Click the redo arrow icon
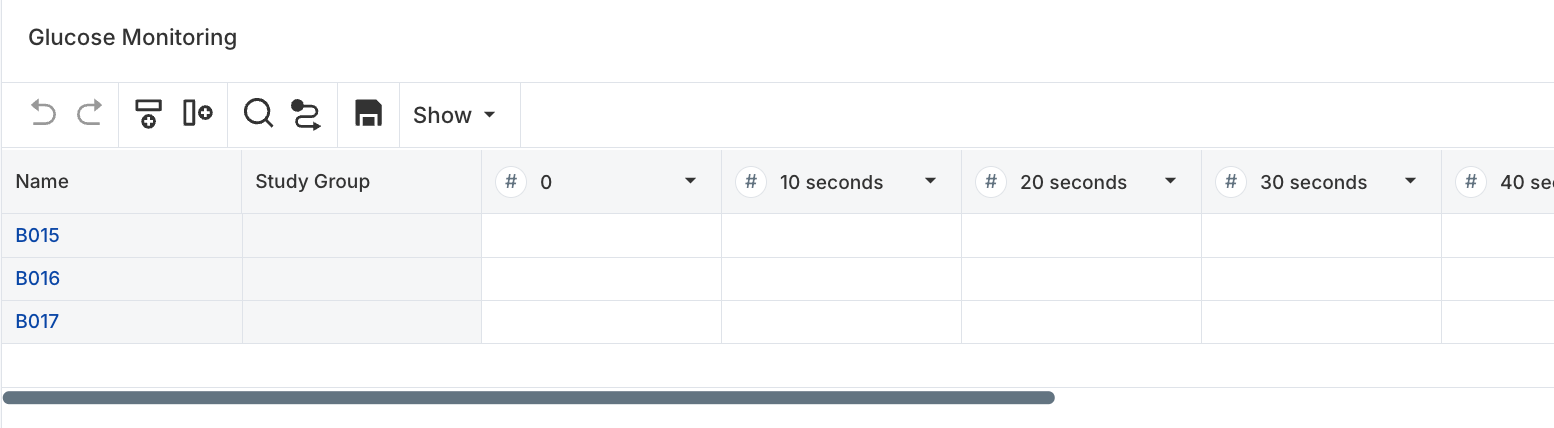This screenshot has width=1554, height=428. point(90,114)
